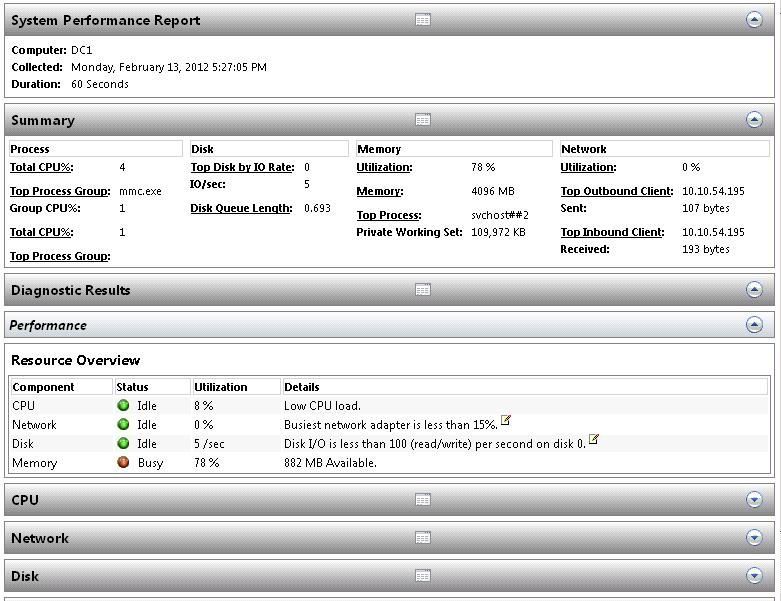Select the mmc.exe process value
This screenshot has height=601, width=781.
[140, 191]
